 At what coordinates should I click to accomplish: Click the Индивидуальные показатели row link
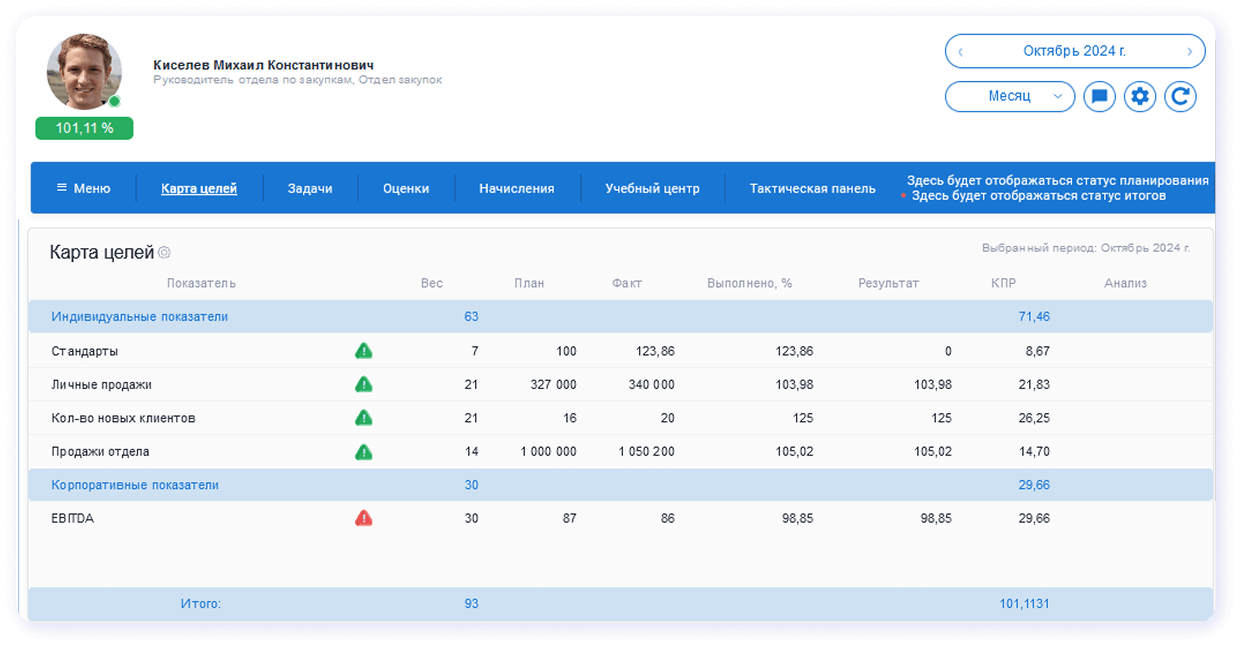[138, 315]
